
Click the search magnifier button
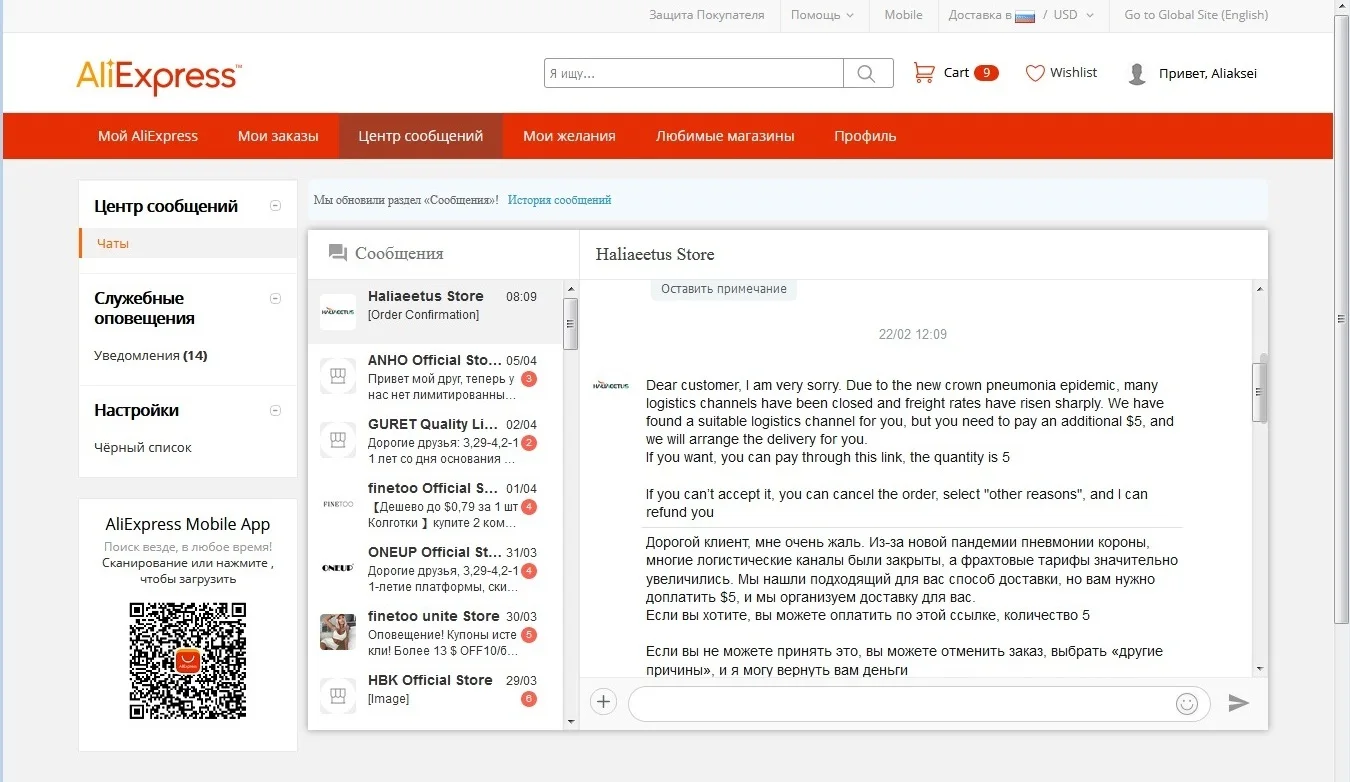pos(868,73)
